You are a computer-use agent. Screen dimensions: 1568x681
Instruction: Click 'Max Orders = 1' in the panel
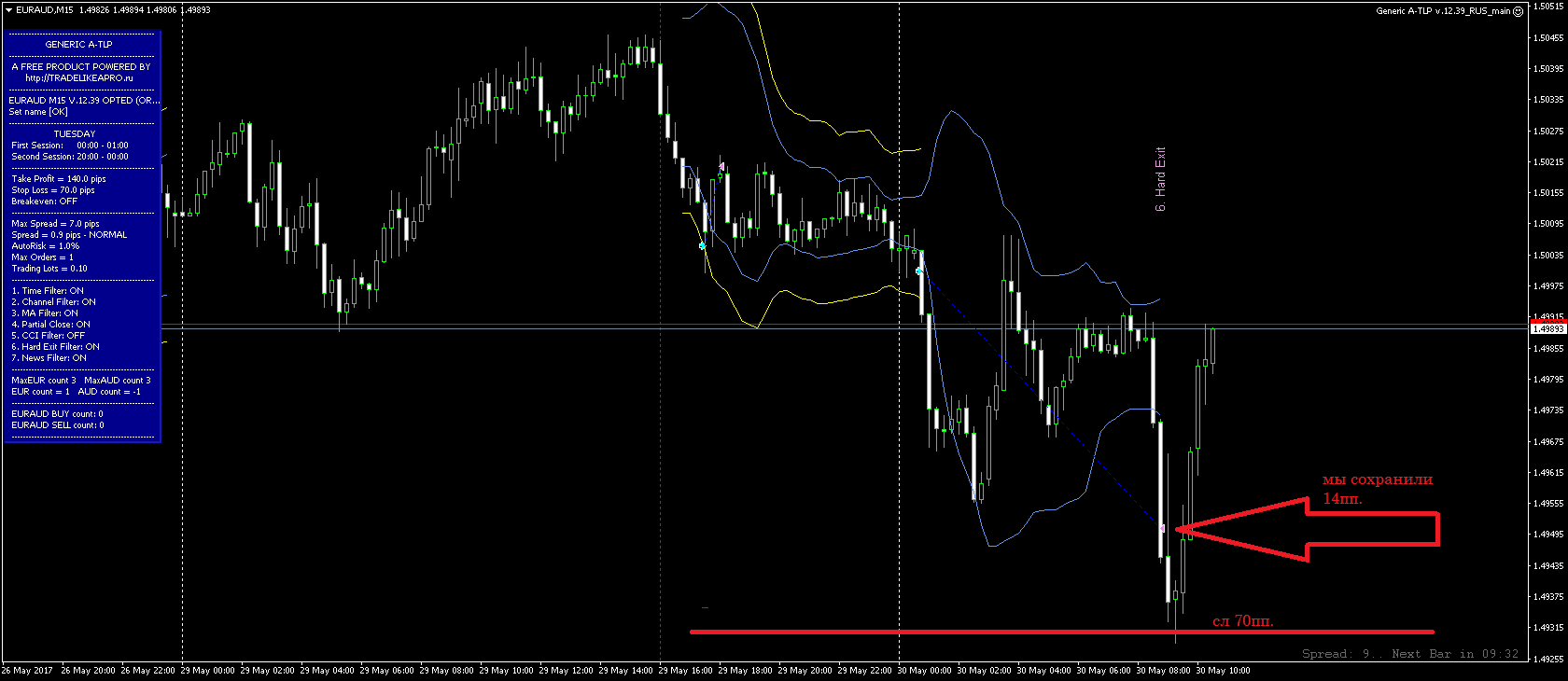coord(42,257)
